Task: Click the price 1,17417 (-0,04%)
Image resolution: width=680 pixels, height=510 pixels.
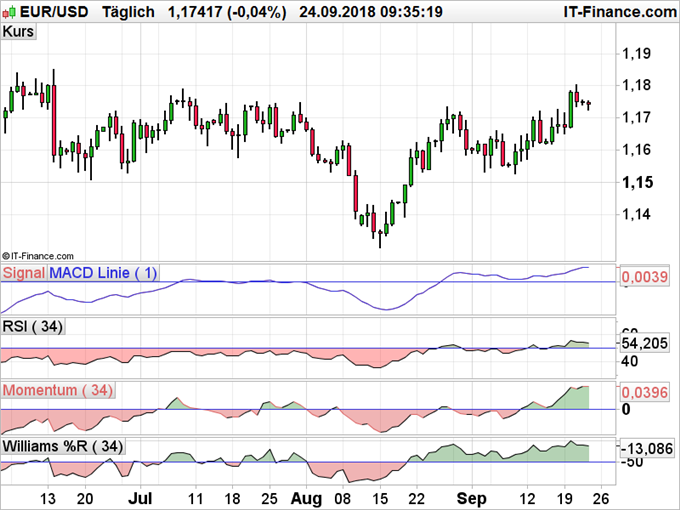Action: pyautogui.click(x=227, y=12)
